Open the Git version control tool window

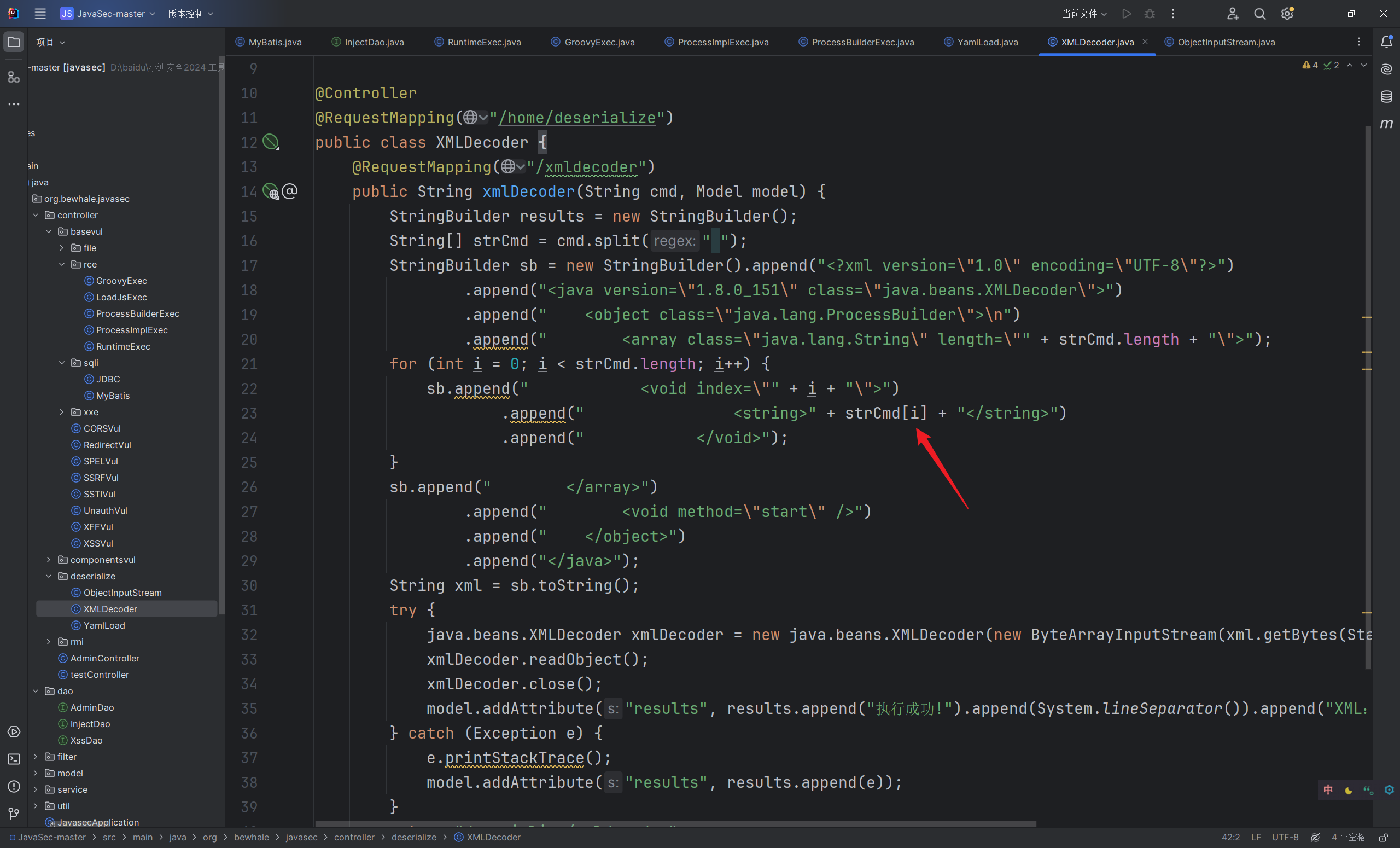click(x=14, y=814)
